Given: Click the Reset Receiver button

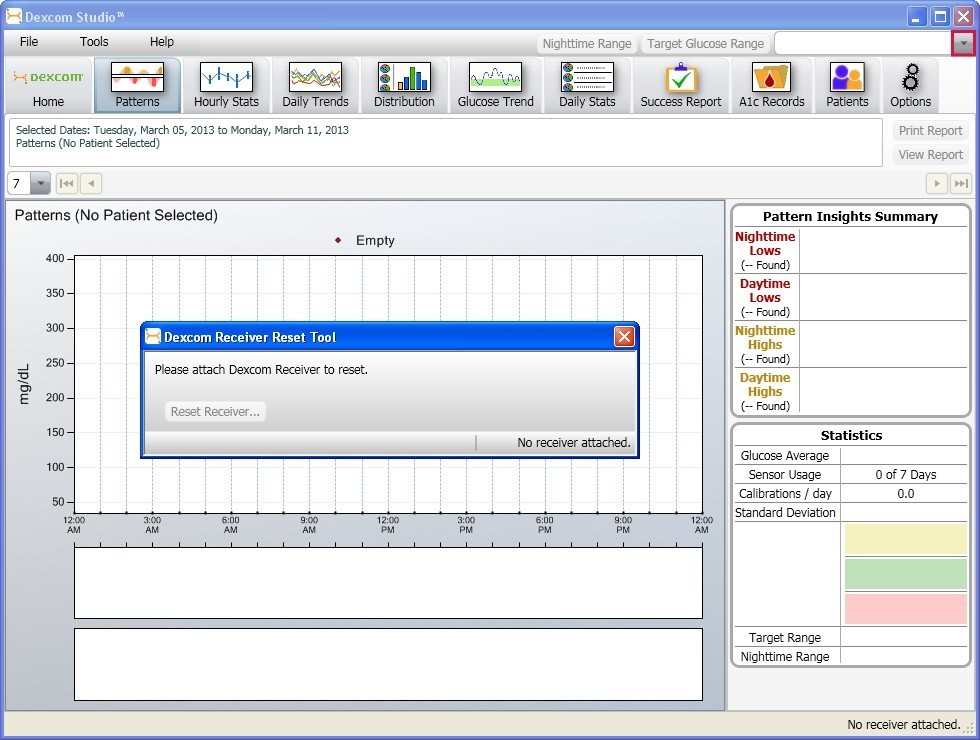Looking at the screenshot, I should point(214,411).
